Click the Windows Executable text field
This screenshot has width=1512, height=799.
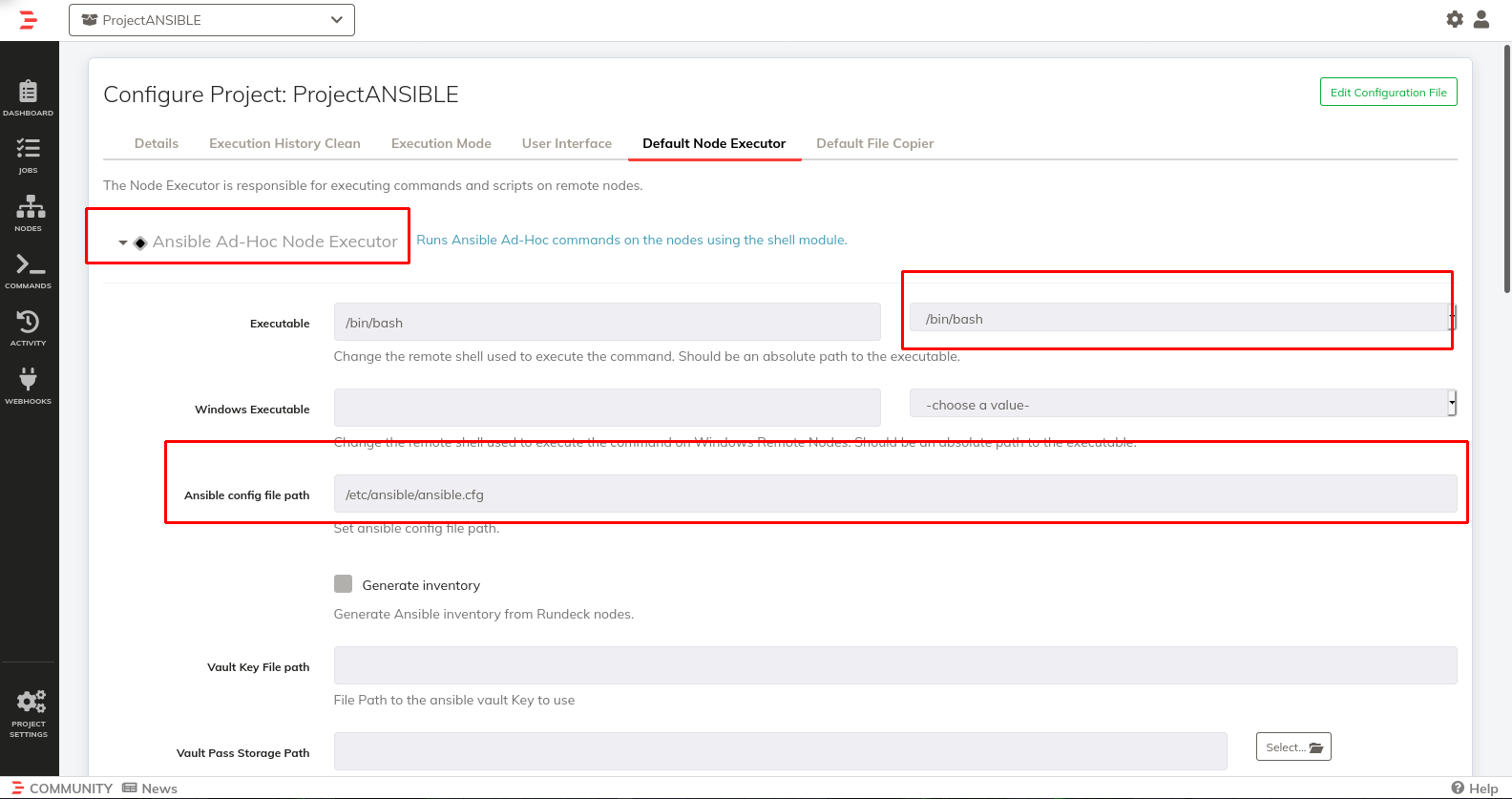point(607,408)
